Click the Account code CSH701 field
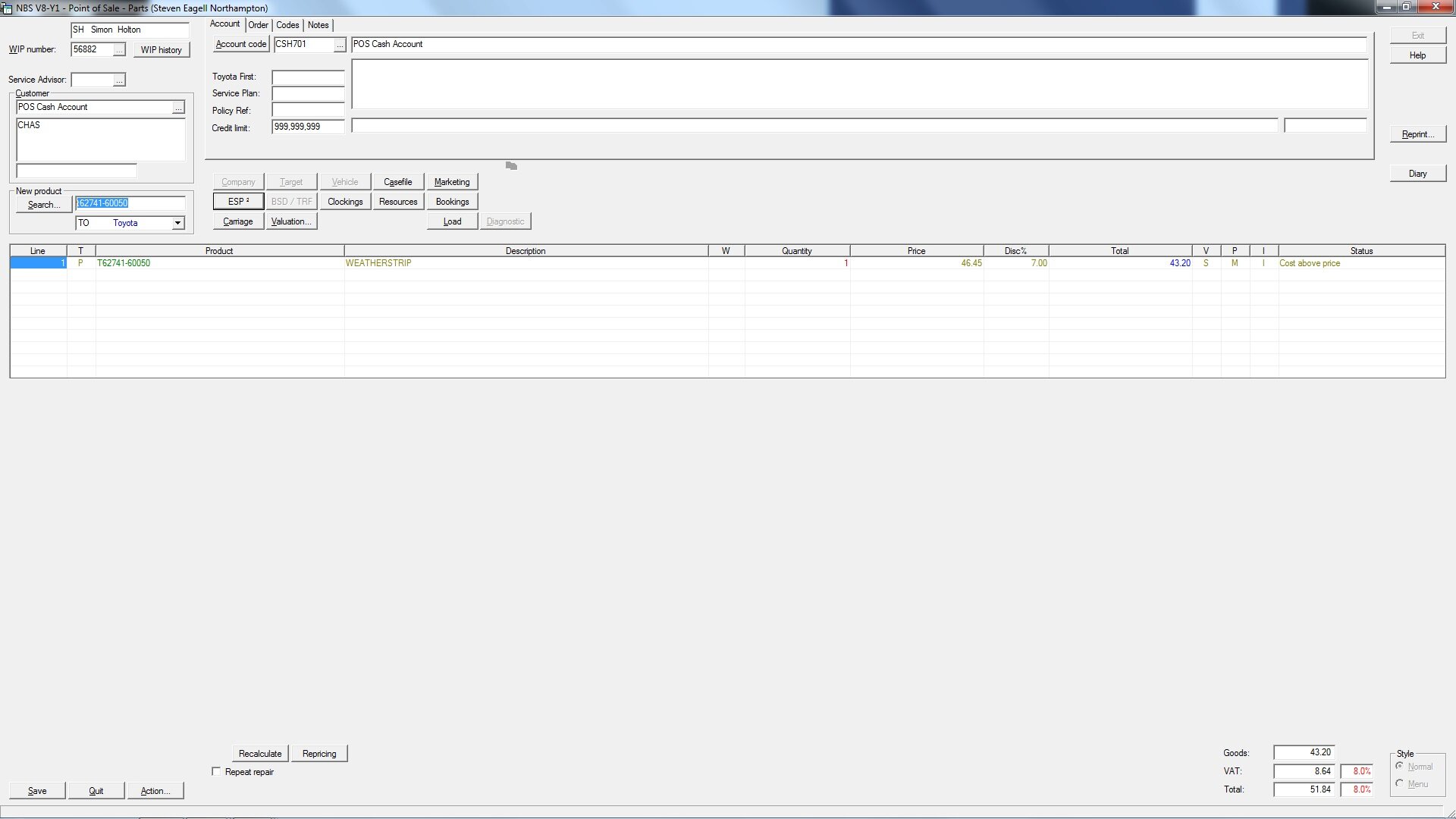This screenshot has width=1456, height=819. tap(304, 45)
